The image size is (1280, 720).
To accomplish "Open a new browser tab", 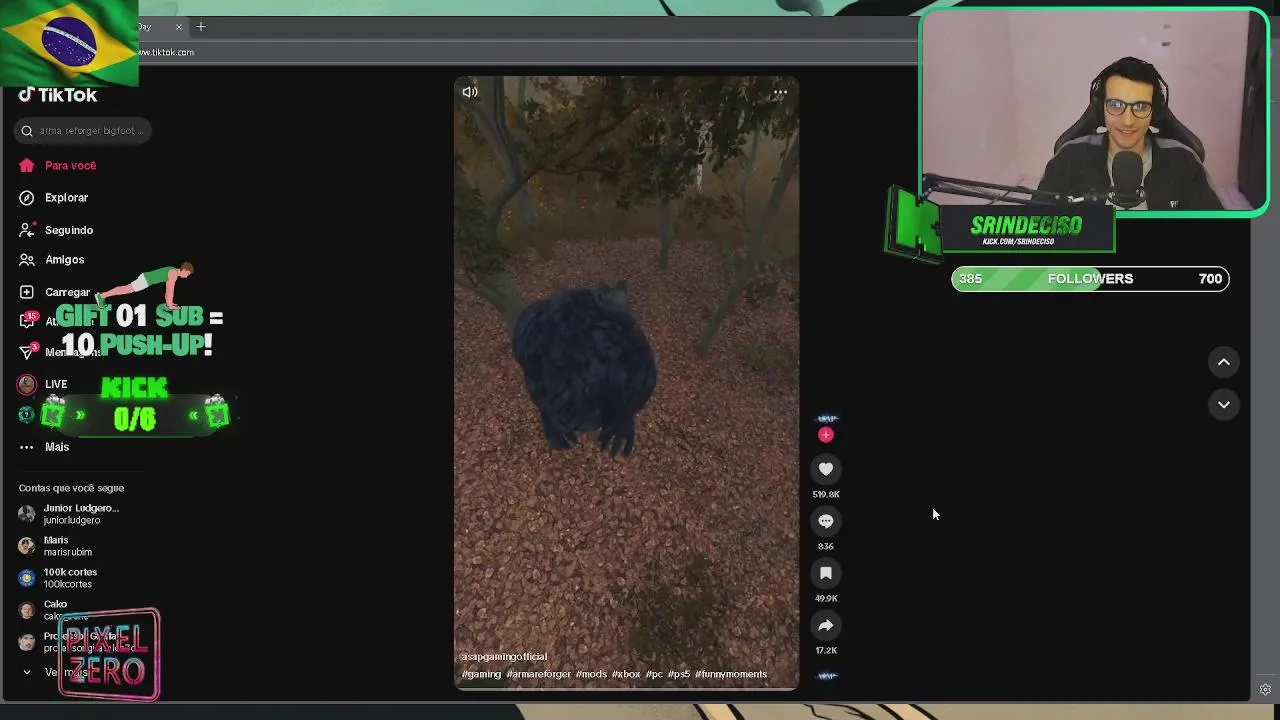I will (x=200, y=27).
